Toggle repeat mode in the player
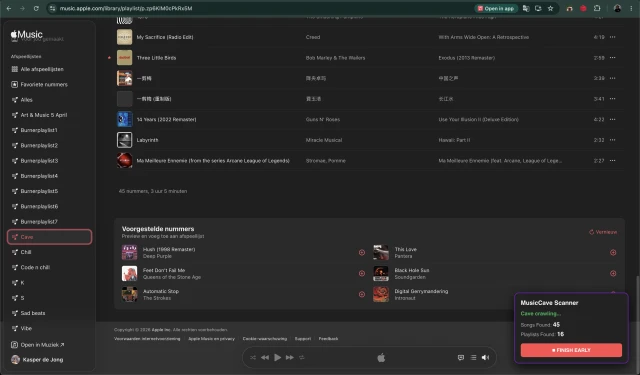Viewport: 640px width, 375px height. pos(302,357)
